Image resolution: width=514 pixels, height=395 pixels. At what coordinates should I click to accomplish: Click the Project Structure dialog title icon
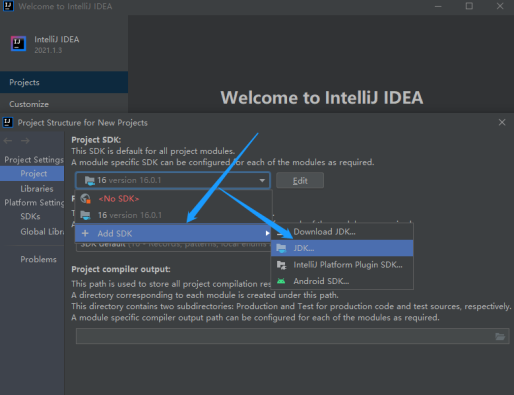point(8,122)
